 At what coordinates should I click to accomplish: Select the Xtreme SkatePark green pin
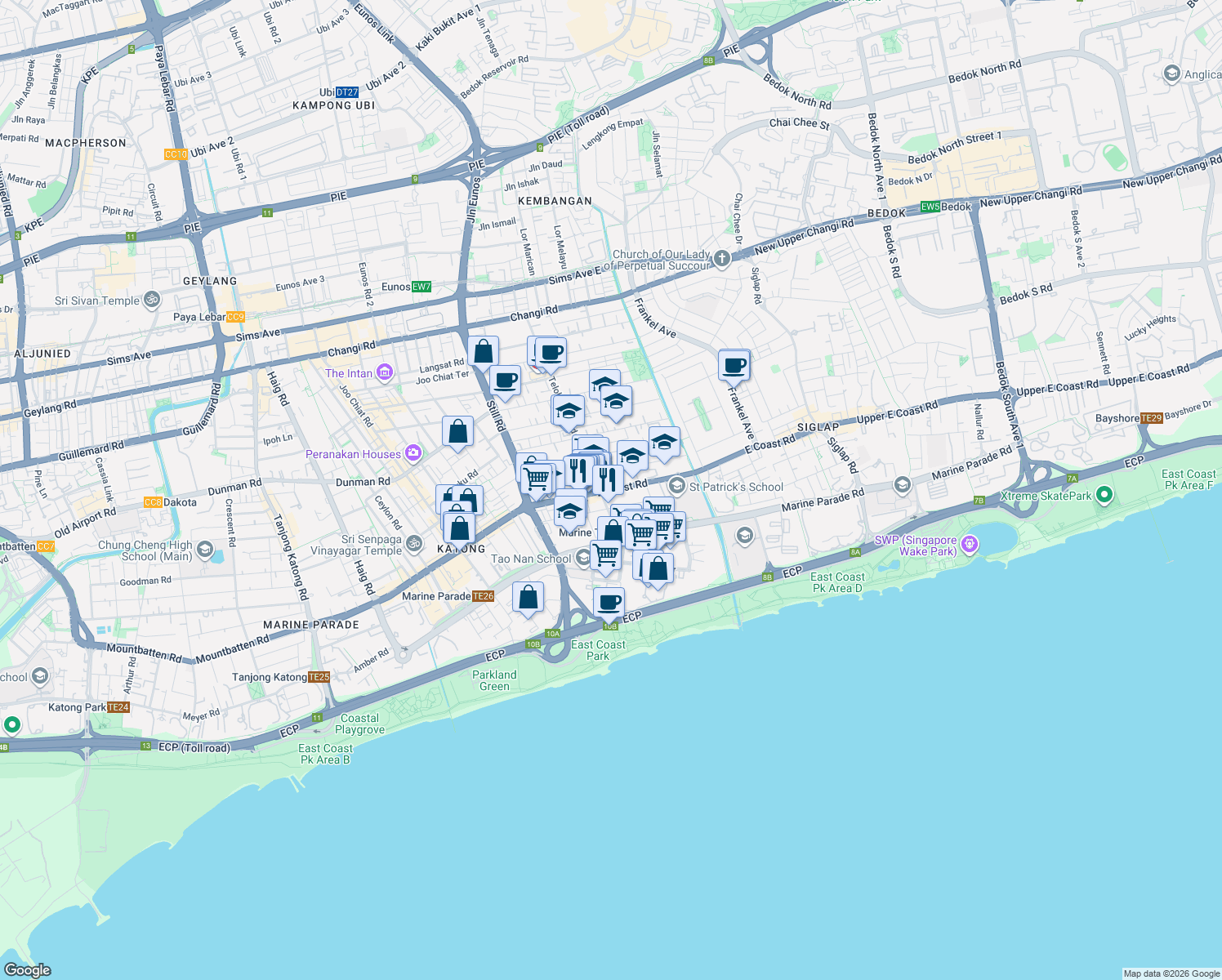point(1104,494)
